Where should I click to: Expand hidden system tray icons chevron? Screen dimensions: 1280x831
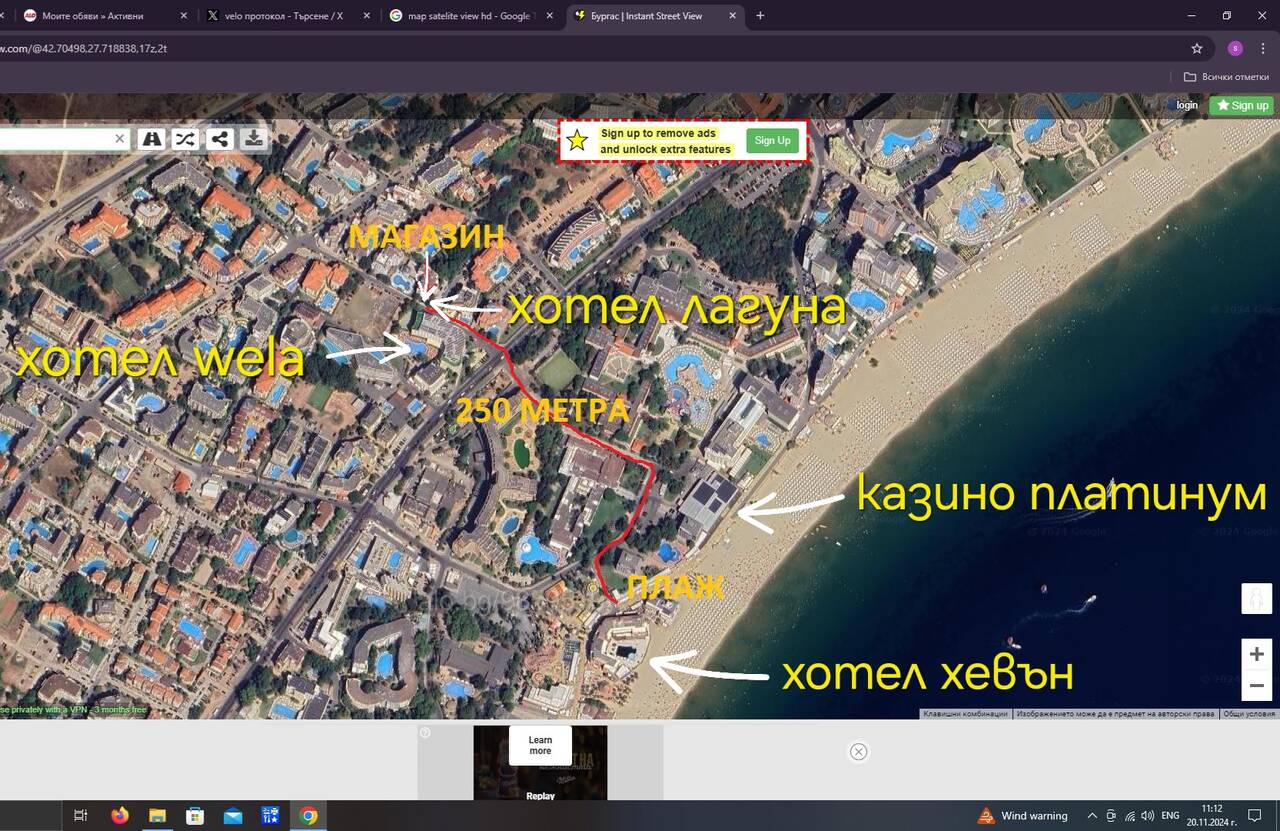pos(1091,816)
